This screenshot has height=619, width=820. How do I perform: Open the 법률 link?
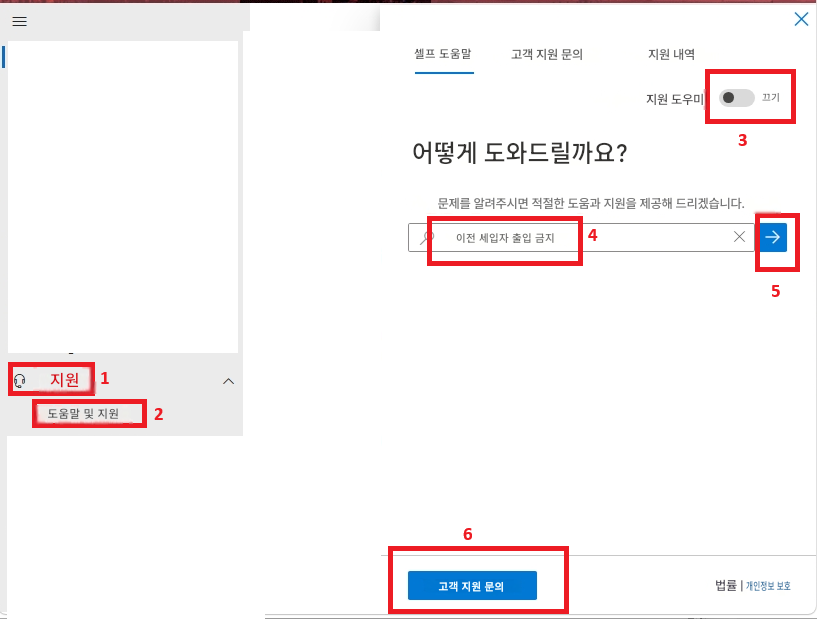coord(726,585)
